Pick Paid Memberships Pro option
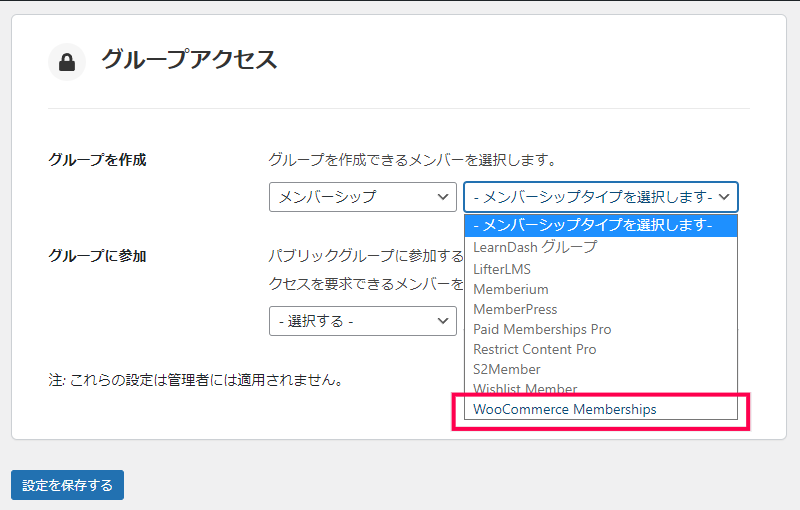Image resolution: width=800 pixels, height=510 pixels. tap(601, 329)
